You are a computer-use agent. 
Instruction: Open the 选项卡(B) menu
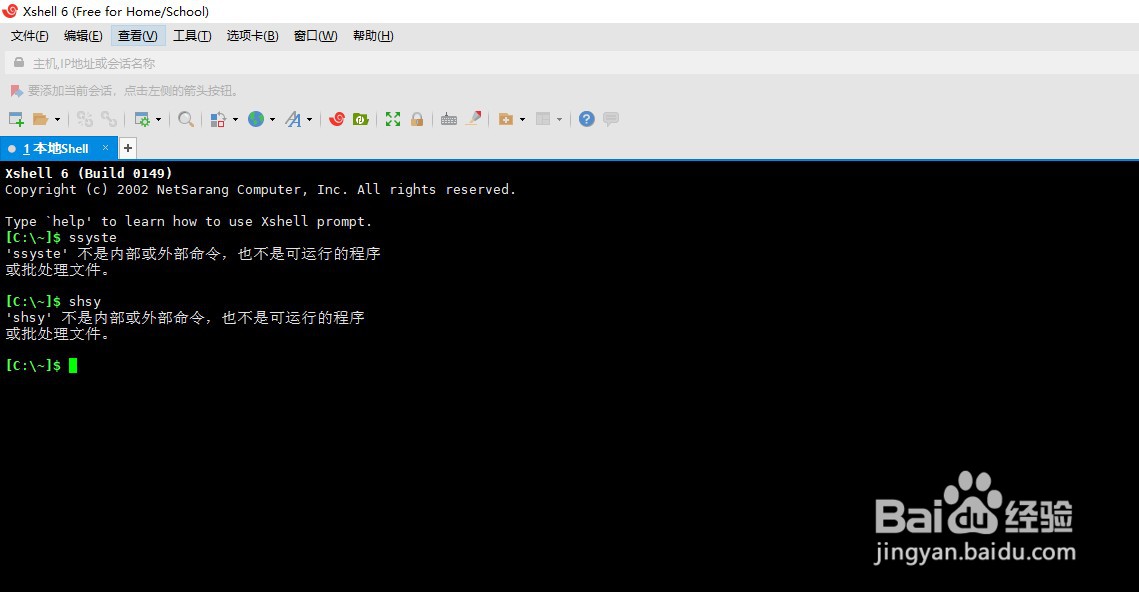[253, 36]
